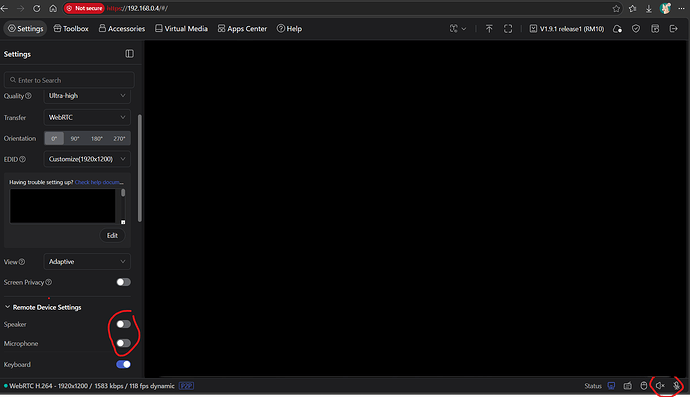Image resolution: width=690 pixels, height=397 pixels.
Task: Click the P2P connection badge
Action: click(186, 386)
